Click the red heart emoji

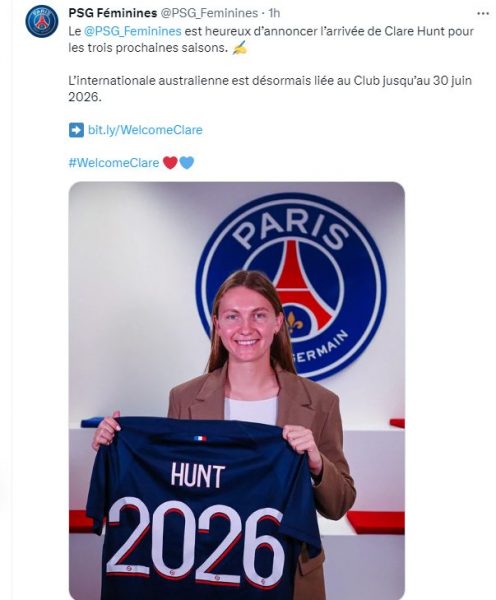click(x=170, y=163)
